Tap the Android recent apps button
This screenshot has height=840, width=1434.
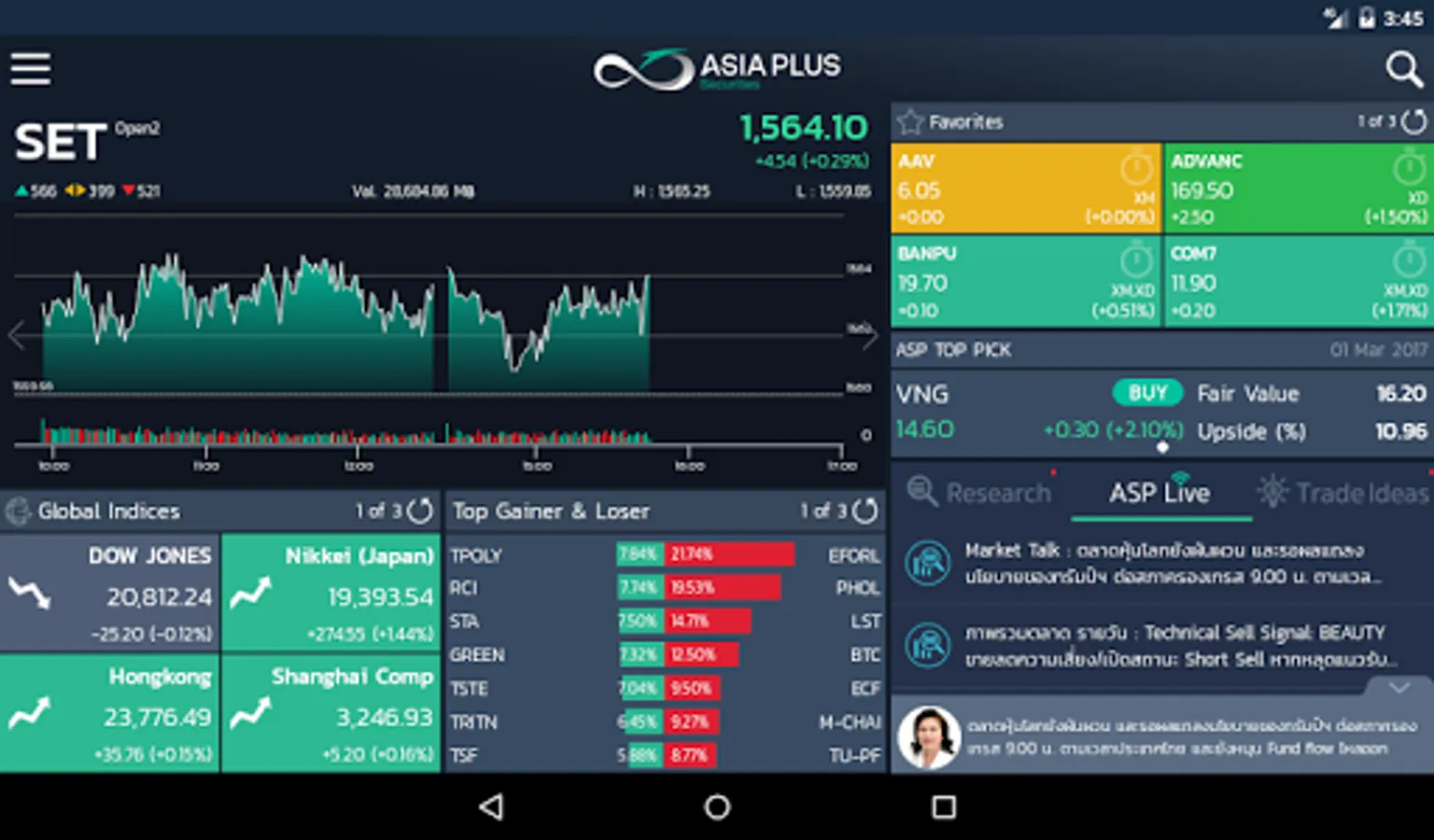pos(944,806)
